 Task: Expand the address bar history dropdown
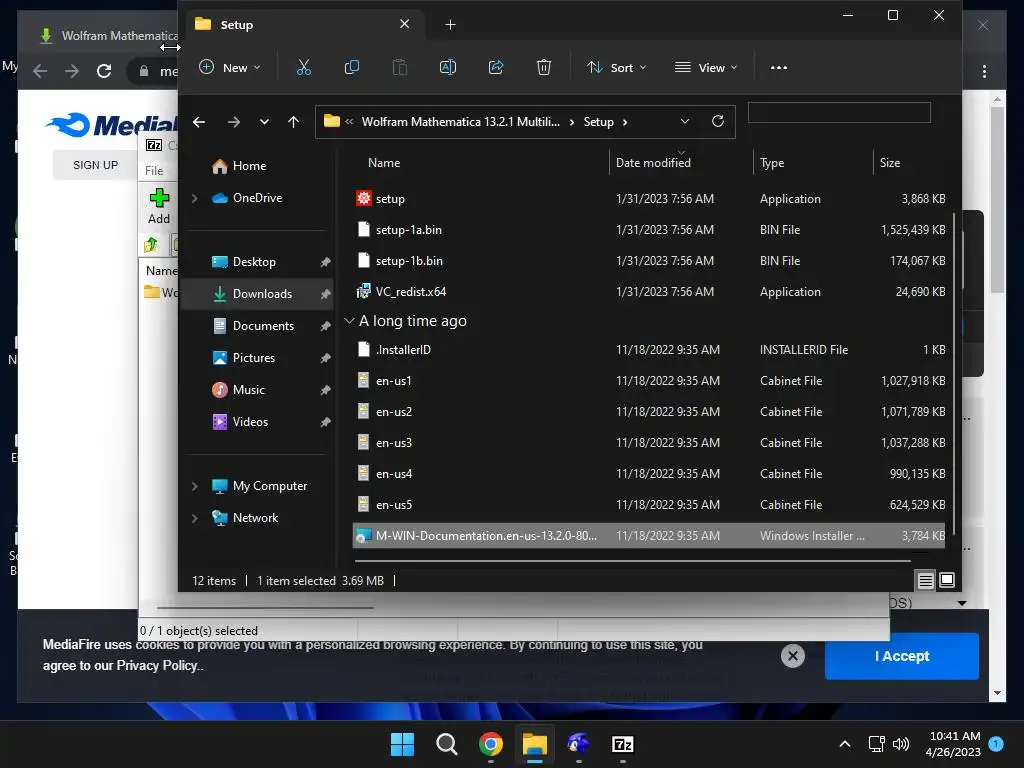(x=684, y=121)
